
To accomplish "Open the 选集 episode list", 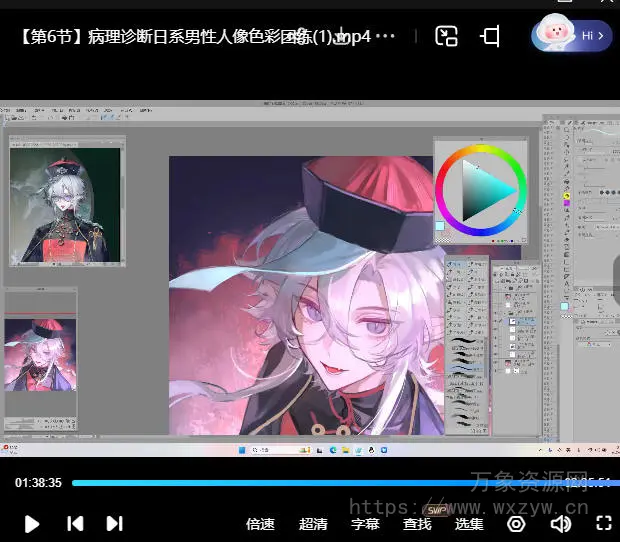I will (469, 524).
